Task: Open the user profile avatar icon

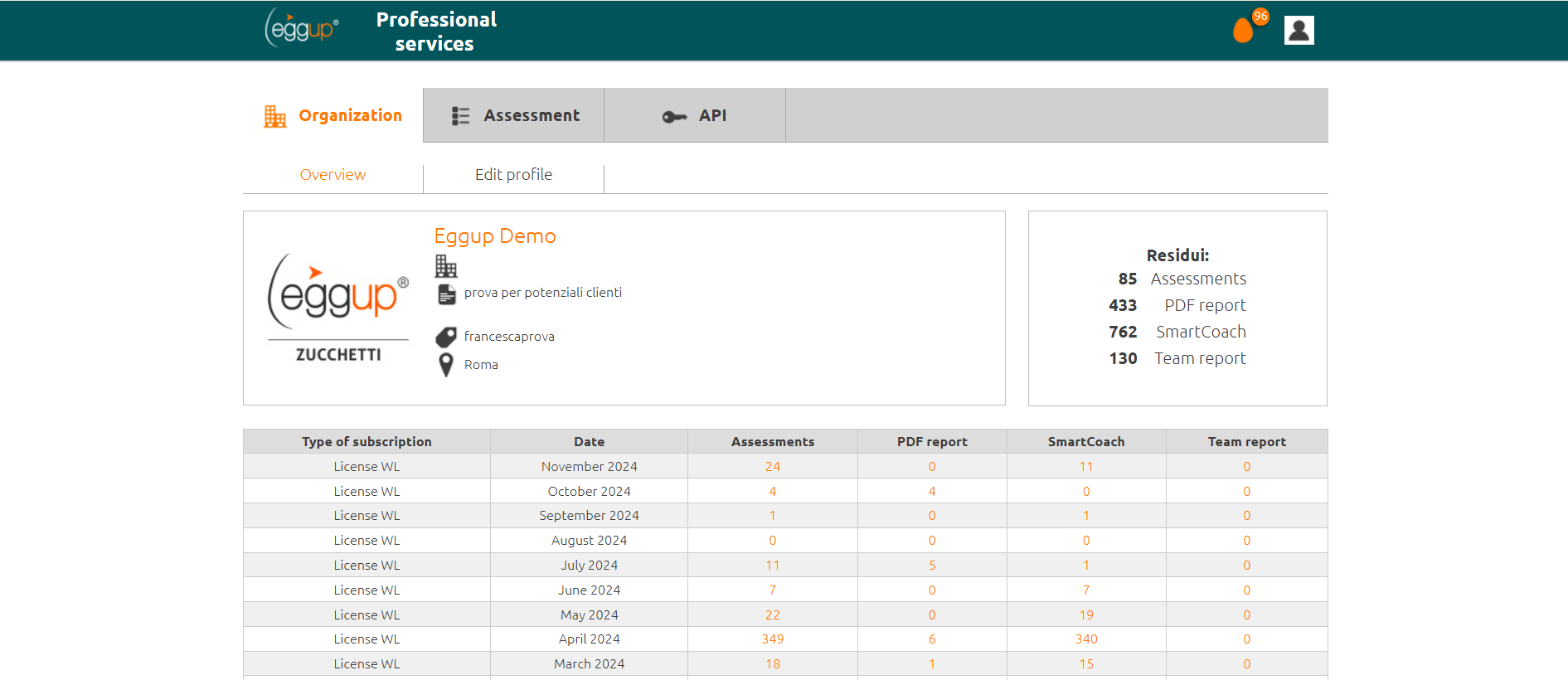Action: (x=1299, y=31)
